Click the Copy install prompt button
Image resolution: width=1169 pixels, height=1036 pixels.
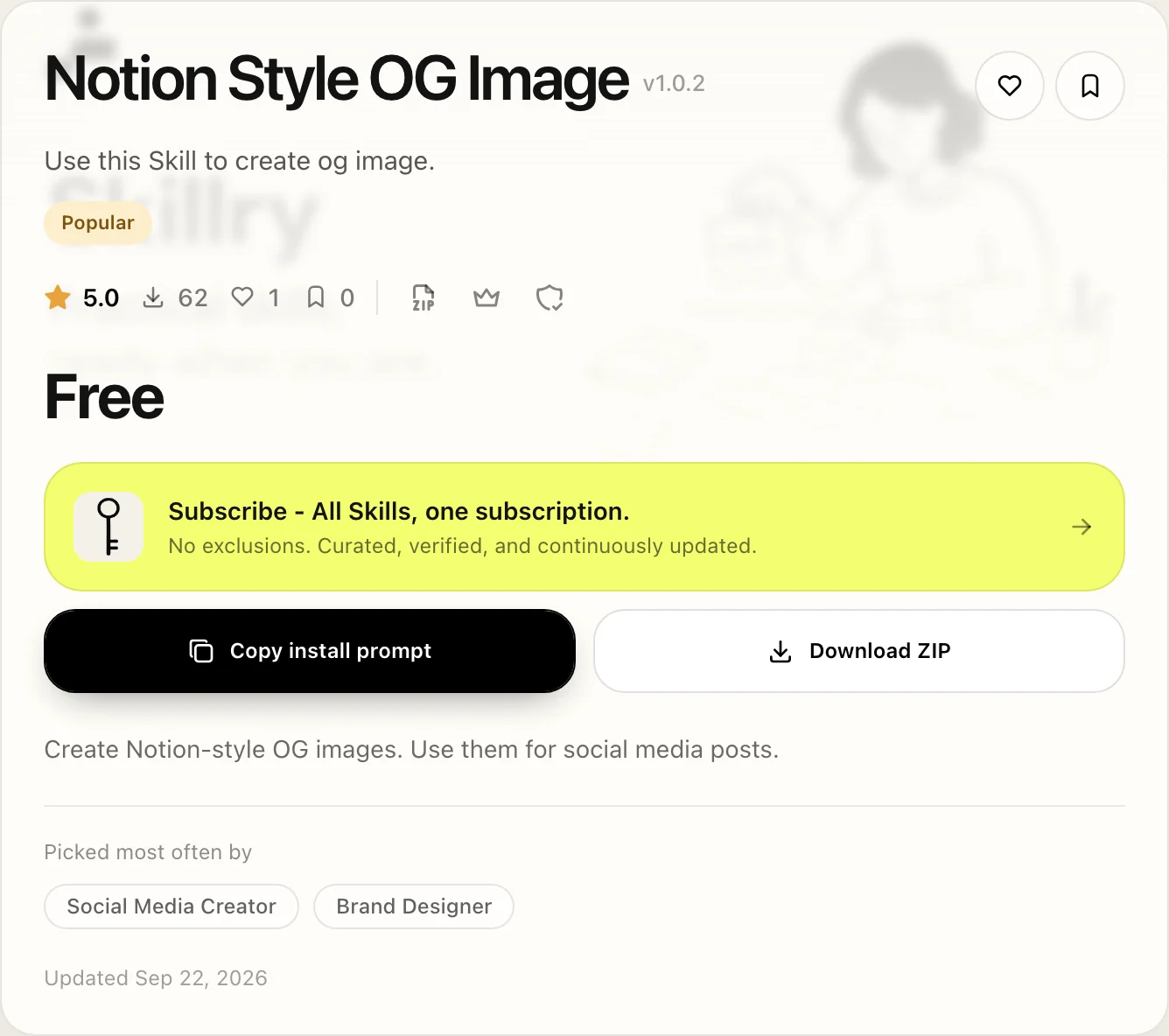point(310,651)
